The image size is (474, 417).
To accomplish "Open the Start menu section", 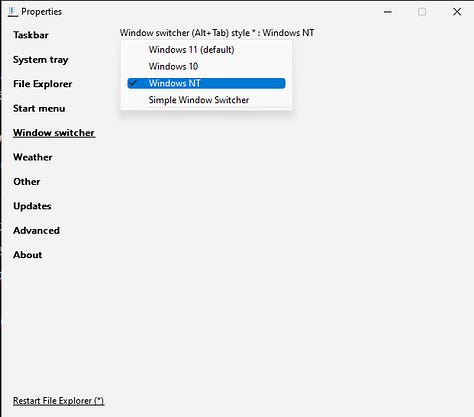I will [39, 108].
